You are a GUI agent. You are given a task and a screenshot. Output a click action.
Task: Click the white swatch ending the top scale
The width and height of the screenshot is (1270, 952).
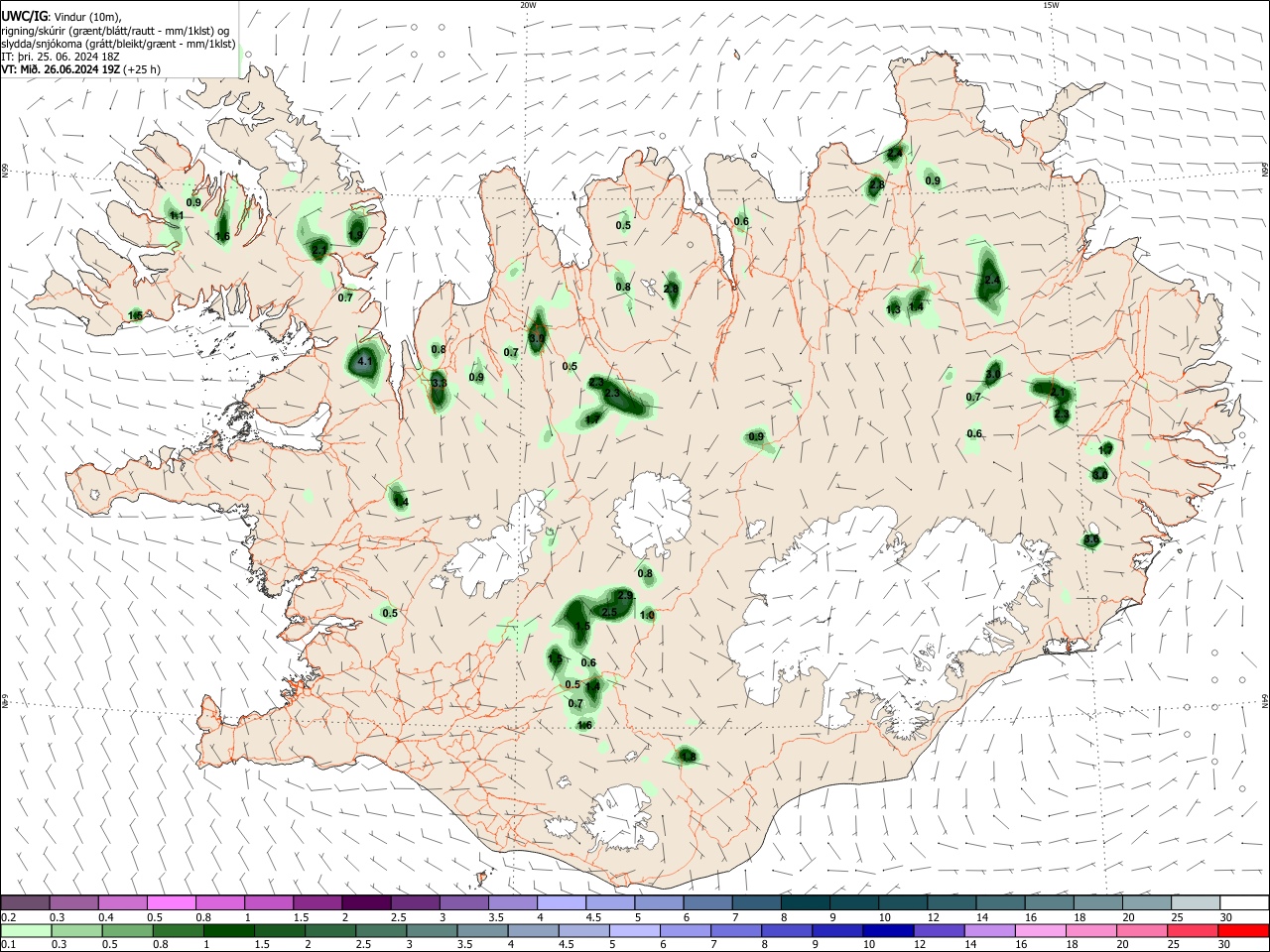click(x=1243, y=902)
